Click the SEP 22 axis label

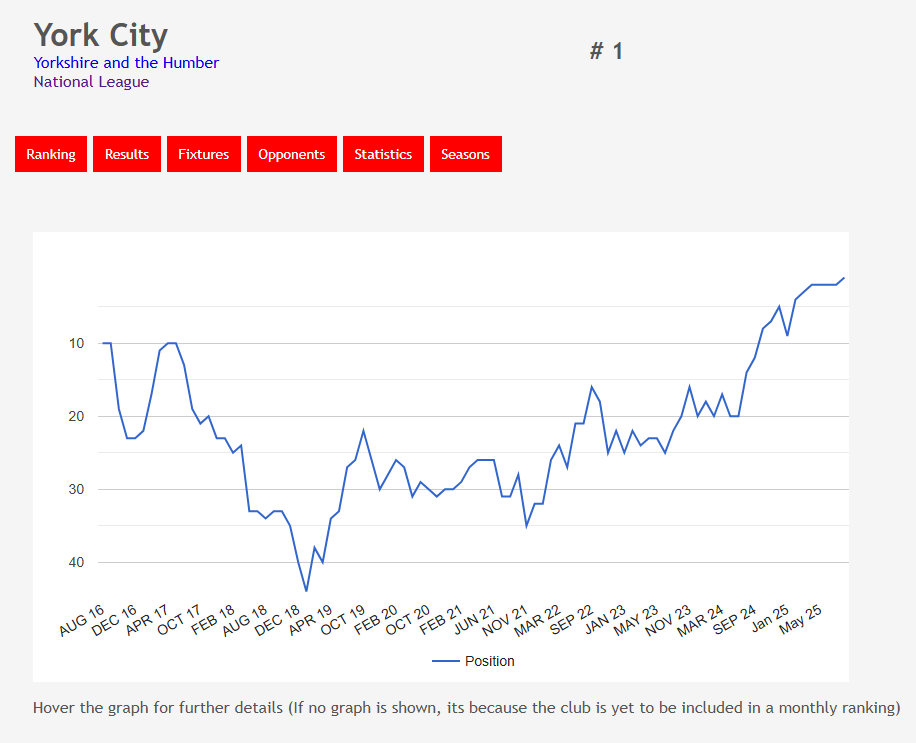(571, 621)
